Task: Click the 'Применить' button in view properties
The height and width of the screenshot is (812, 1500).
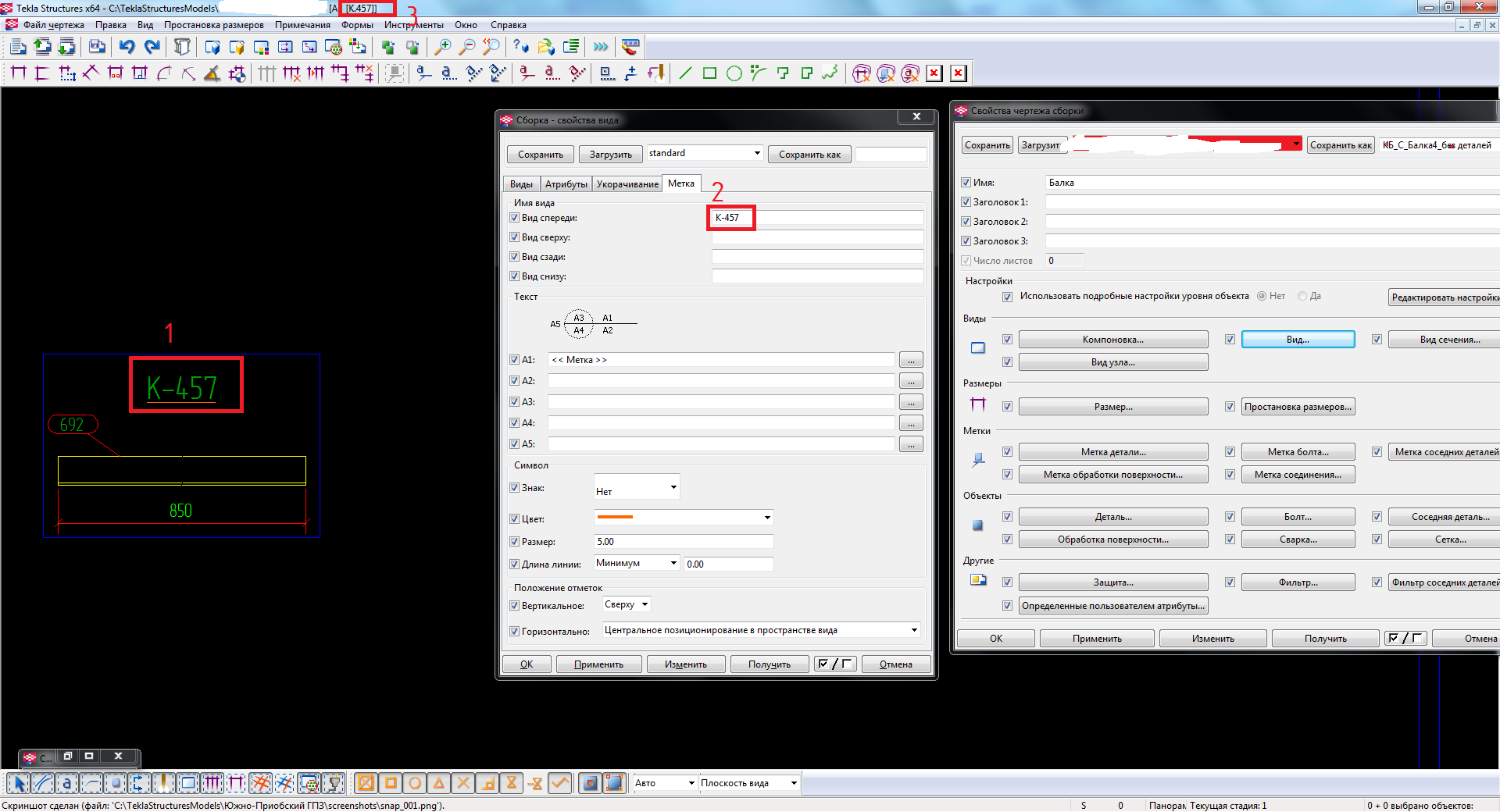Action: (598, 664)
